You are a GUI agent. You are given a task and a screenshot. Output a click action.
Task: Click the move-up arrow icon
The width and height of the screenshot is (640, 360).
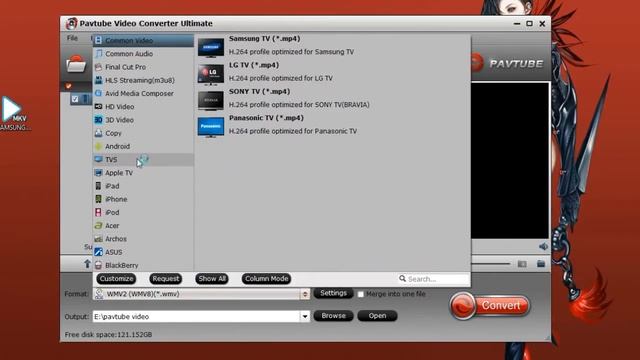click(87, 264)
